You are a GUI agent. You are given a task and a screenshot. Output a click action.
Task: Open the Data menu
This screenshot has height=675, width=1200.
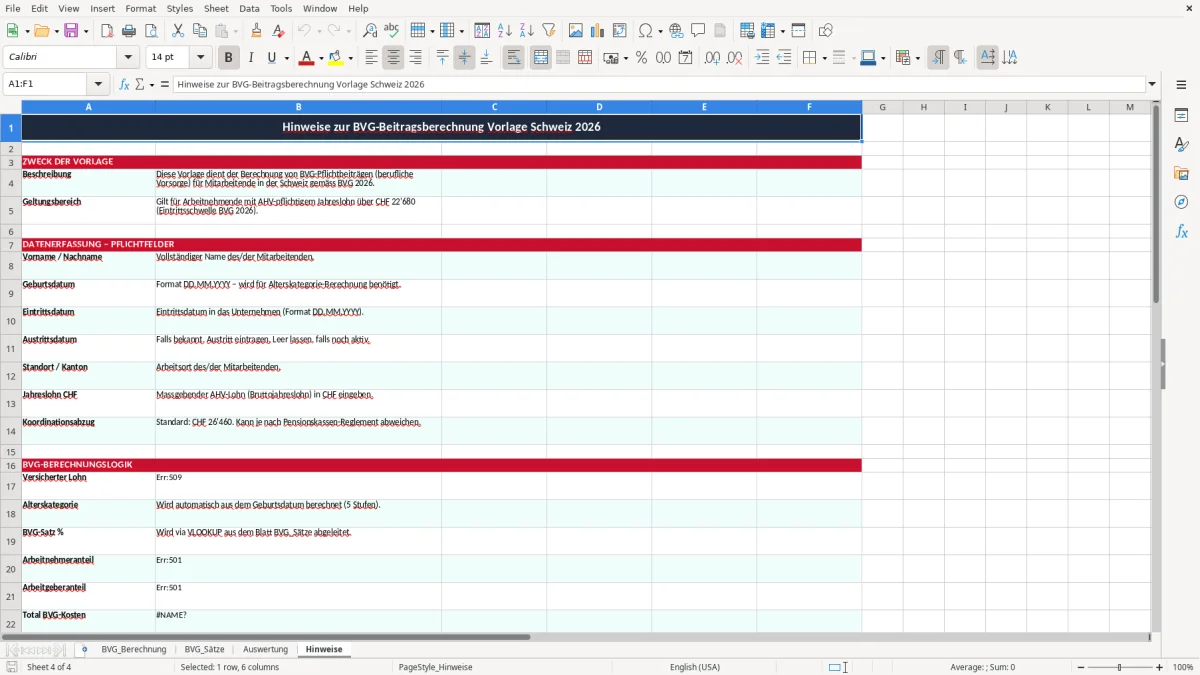coord(249,8)
